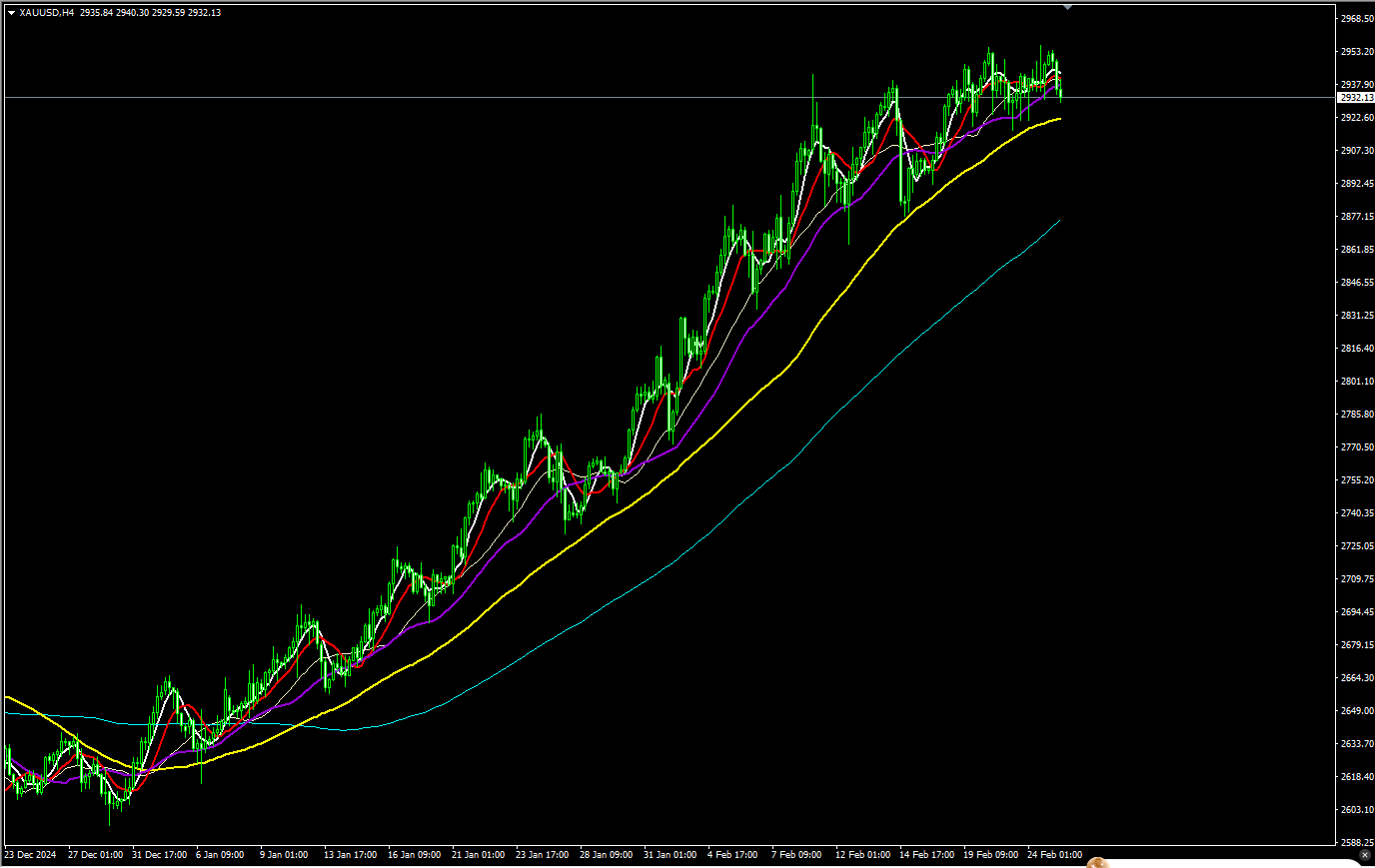Click the 2649.00 price scale label

[1357, 711]
